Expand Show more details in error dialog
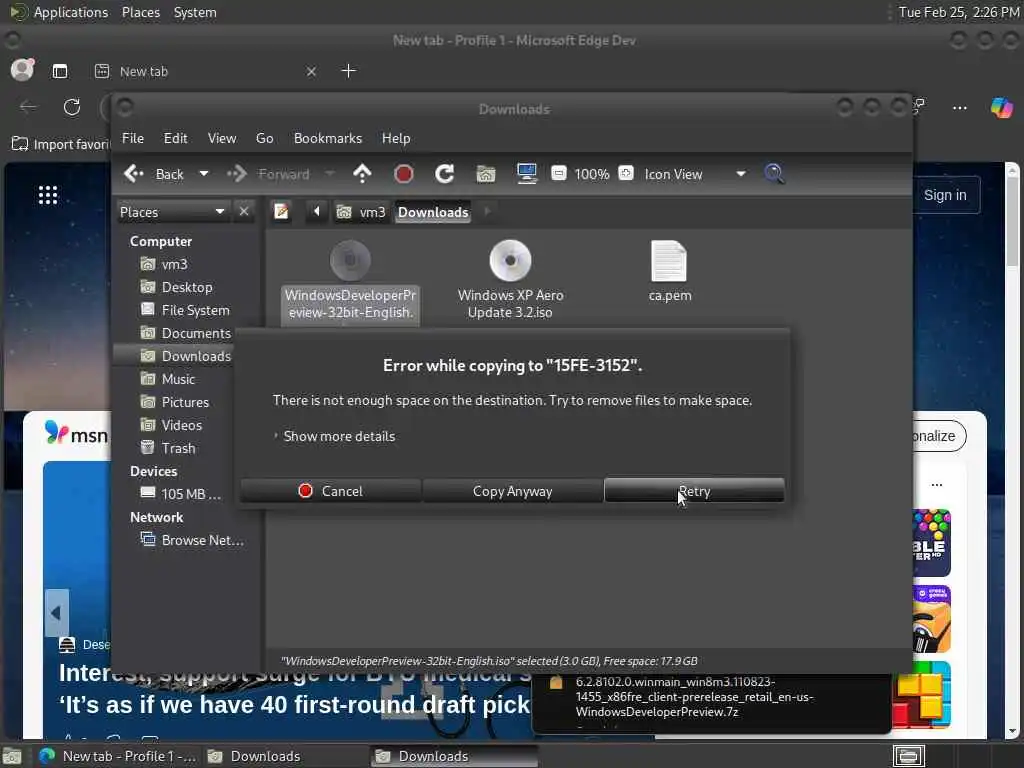This screenshot has height=768, width=1024. (x=334, y=436)
